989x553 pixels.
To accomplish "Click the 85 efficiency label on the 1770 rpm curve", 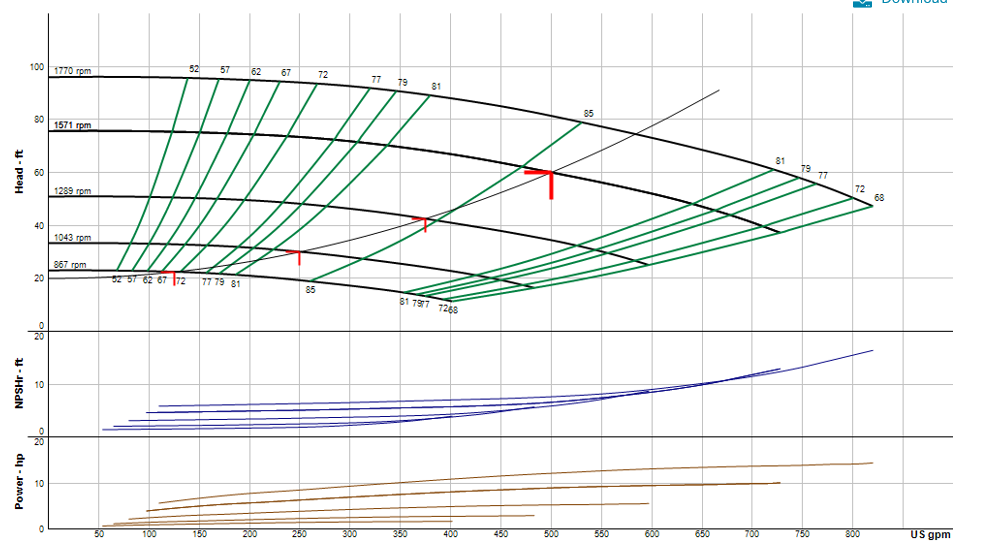I will [x=588, y=114].
